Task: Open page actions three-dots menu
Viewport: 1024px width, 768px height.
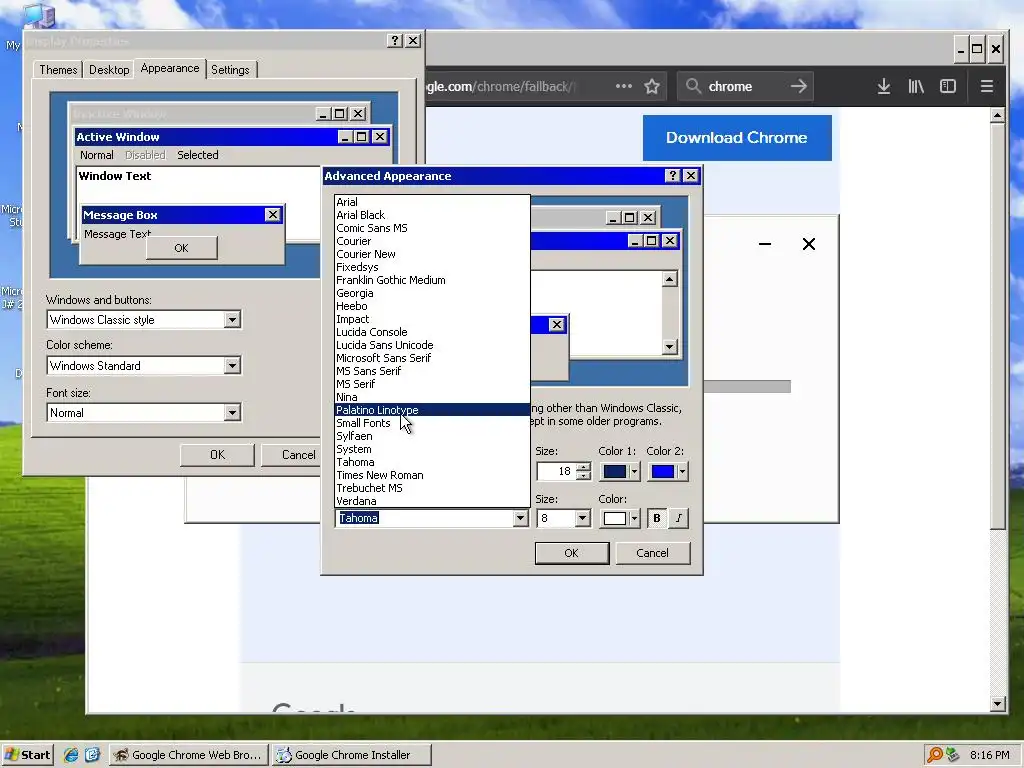Action: (624, 86)
